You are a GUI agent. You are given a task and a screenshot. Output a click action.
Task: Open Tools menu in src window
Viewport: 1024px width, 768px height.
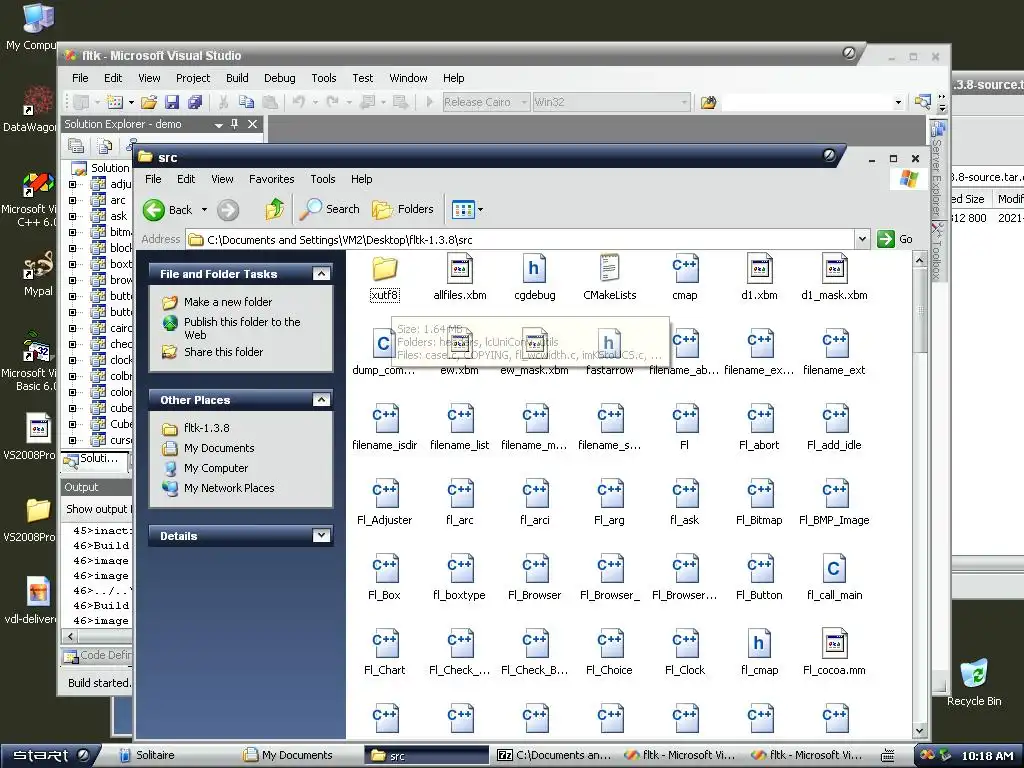pos(323,179)
